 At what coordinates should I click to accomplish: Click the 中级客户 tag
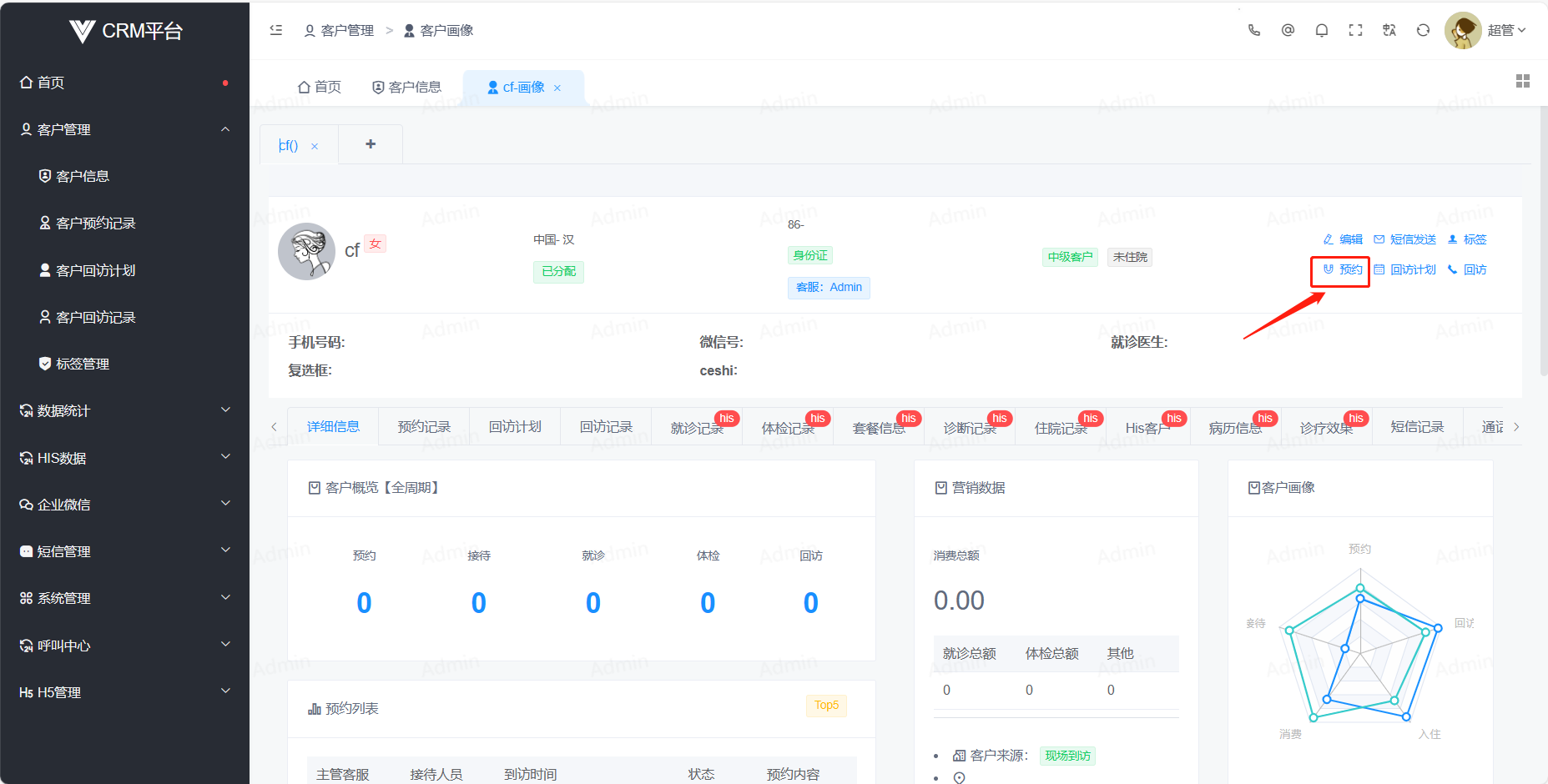pos(1070,257)
